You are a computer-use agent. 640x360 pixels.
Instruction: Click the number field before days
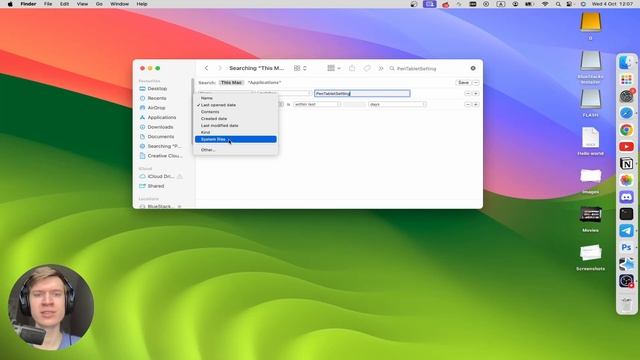tap(354, 104)
